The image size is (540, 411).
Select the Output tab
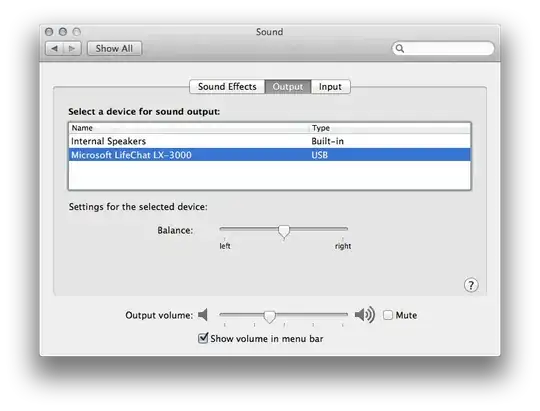288,86
